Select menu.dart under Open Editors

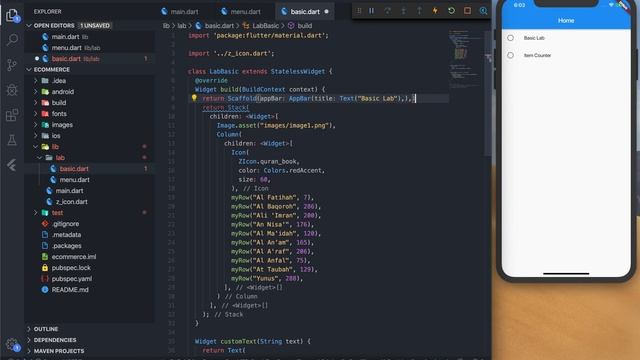[x=67, y=48]
